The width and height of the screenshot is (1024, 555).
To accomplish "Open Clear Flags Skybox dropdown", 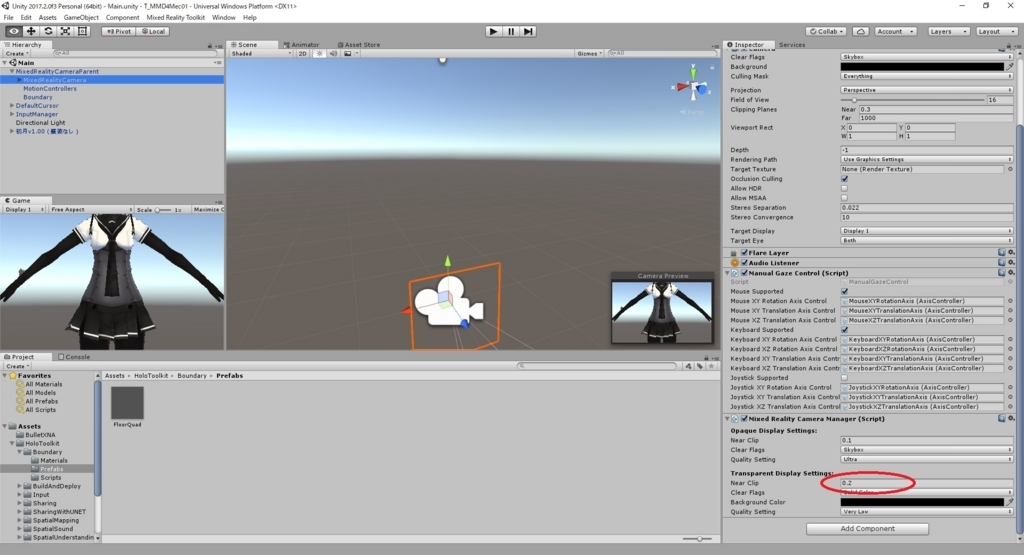I will point(926,57).
